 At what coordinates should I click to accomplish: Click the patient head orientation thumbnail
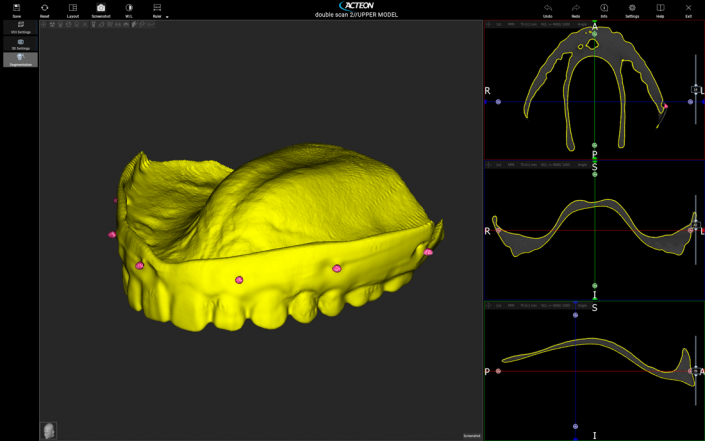pyautogui.click(x=48, y=431)
